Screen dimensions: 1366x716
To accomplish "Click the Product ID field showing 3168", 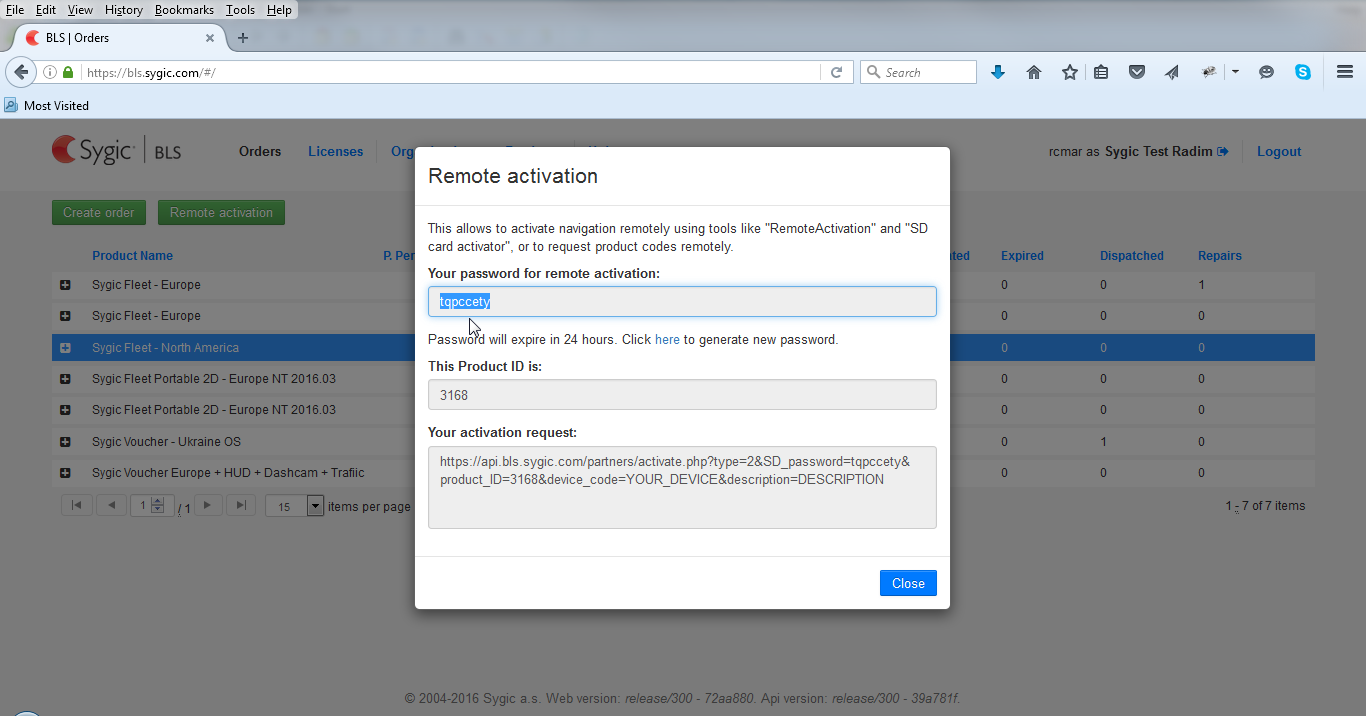I will click(x=682, y=395).
